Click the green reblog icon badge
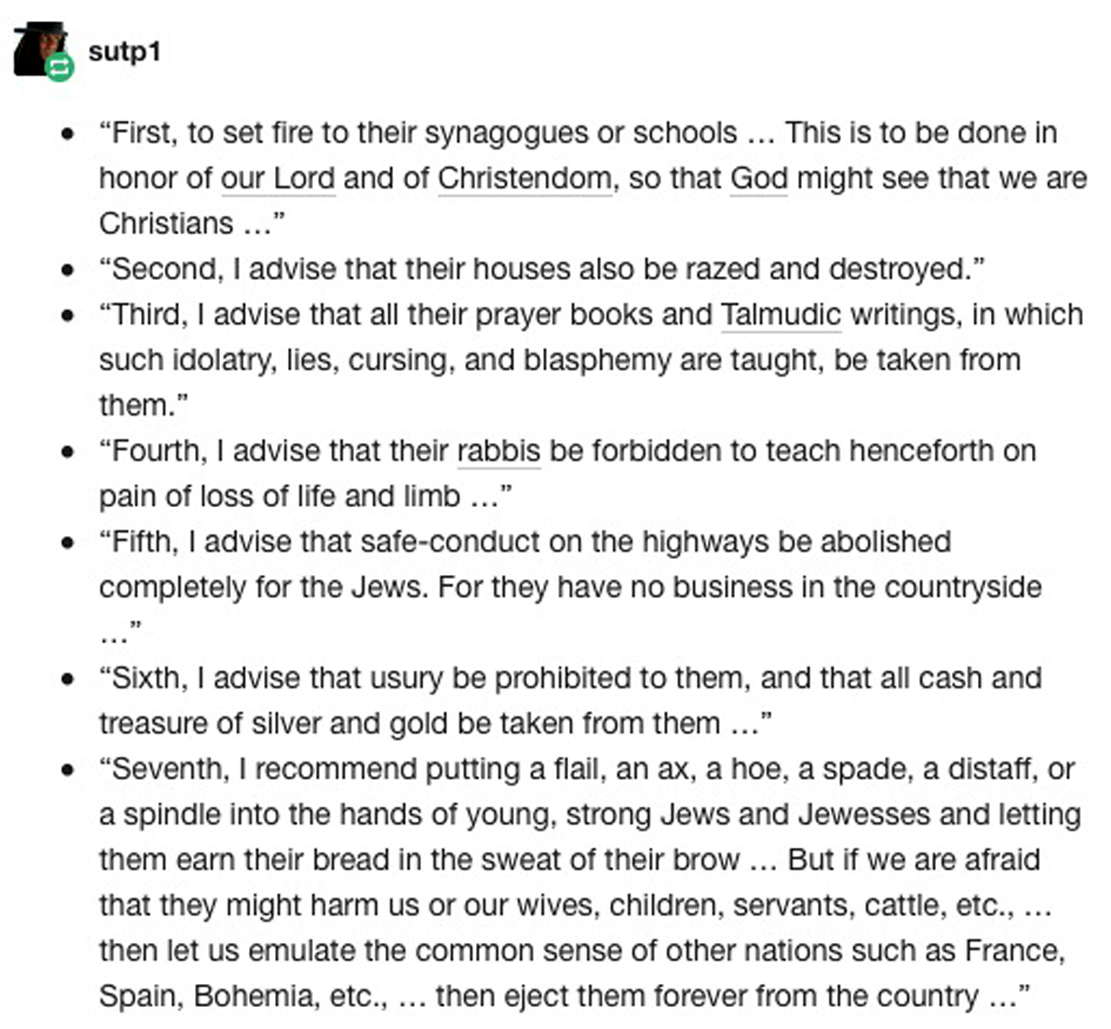 tap(60, 68)
